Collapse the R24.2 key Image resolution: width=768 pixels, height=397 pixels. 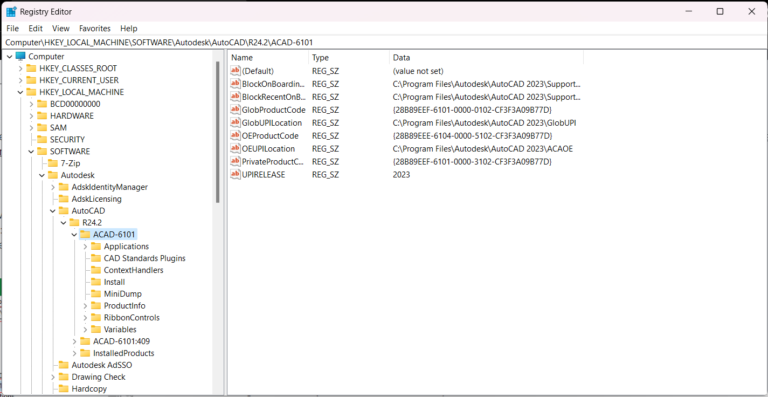pos(64,222)
